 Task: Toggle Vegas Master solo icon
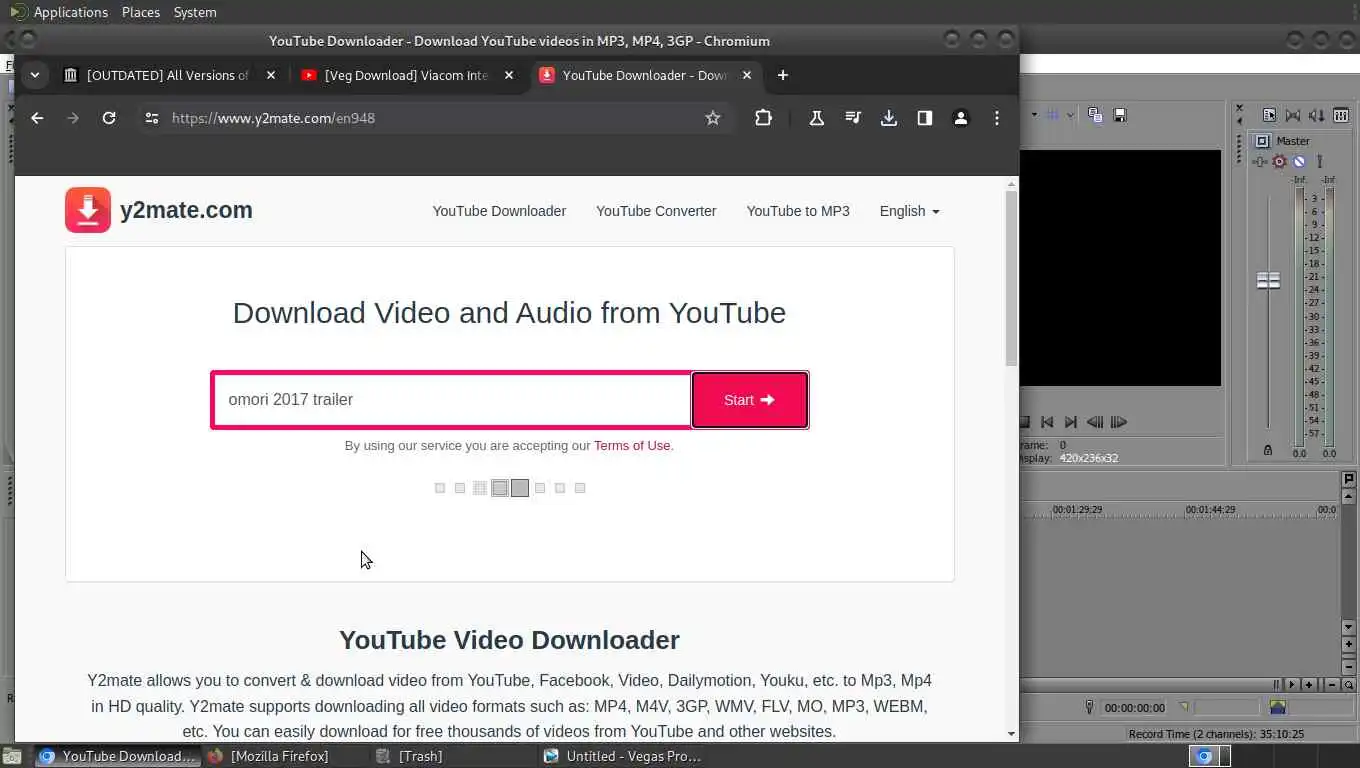(1319, 161)
